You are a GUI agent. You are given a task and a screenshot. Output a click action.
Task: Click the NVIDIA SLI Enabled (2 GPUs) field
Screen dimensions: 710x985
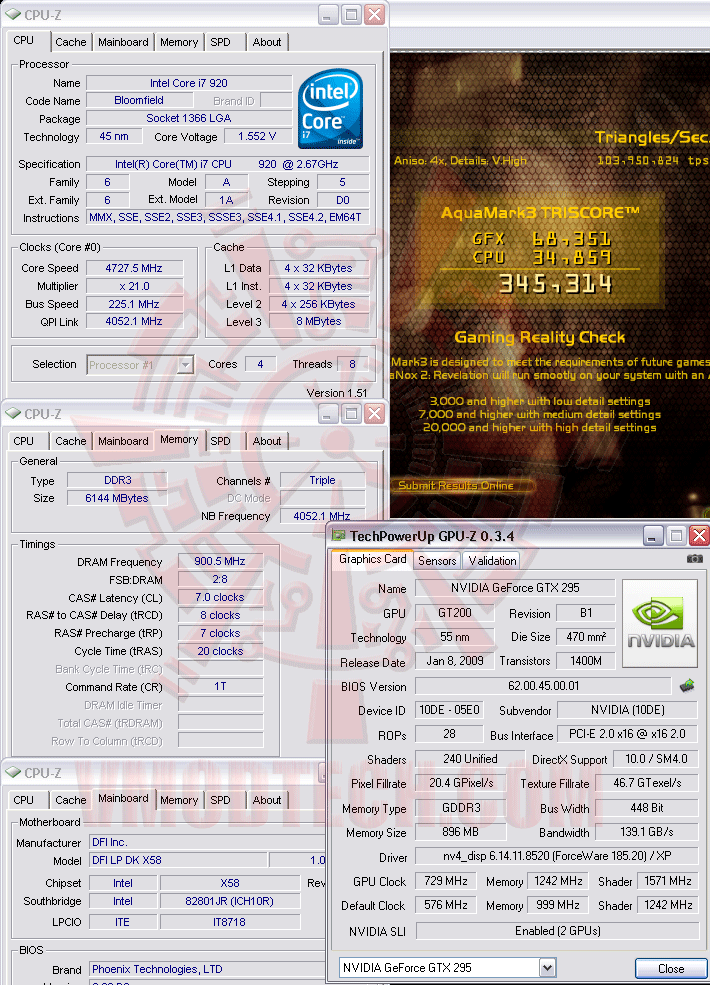(x=557, y=931)
